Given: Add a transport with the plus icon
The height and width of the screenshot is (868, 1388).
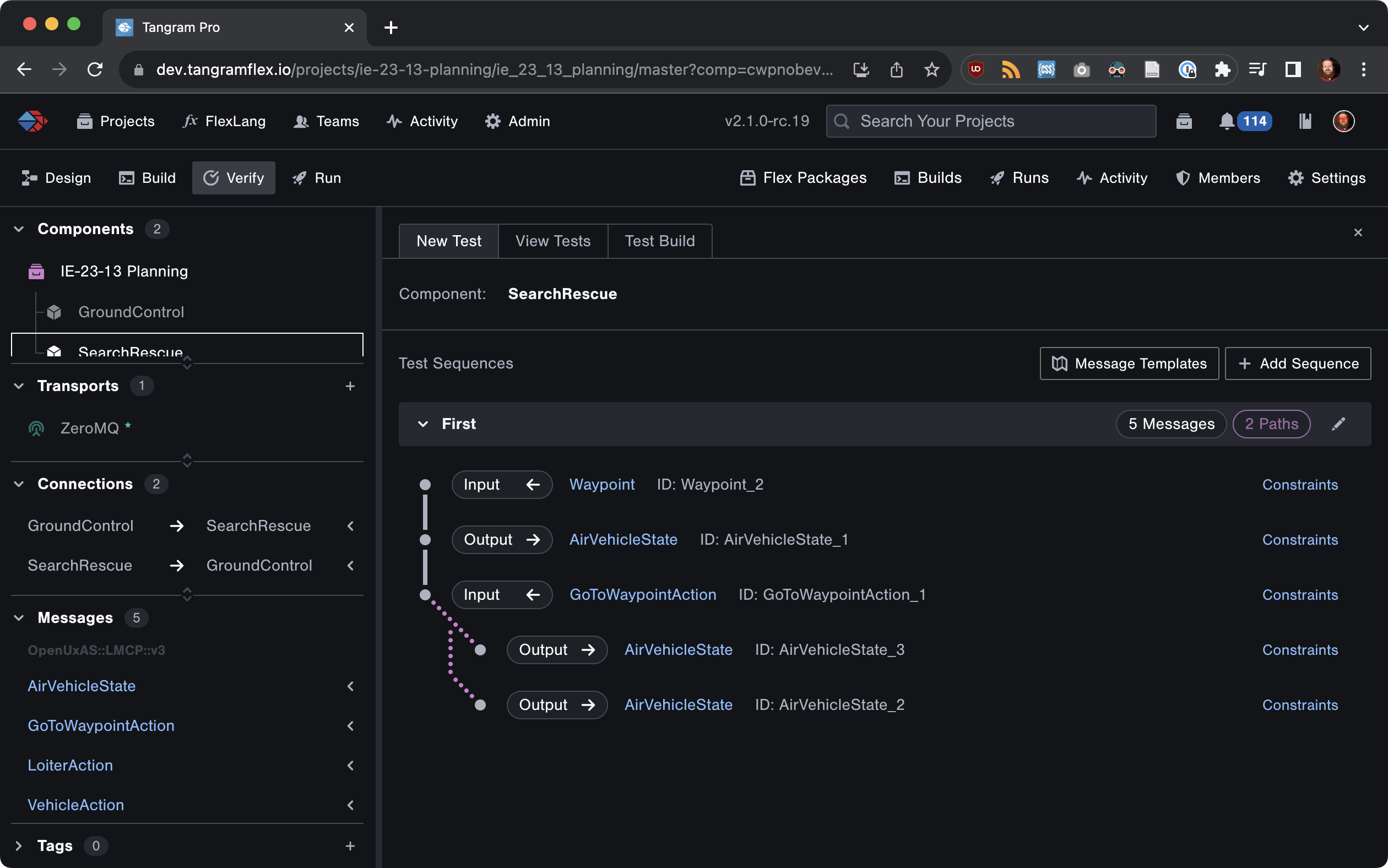Looking at the screenshot, I should click(x=350, y=386).
